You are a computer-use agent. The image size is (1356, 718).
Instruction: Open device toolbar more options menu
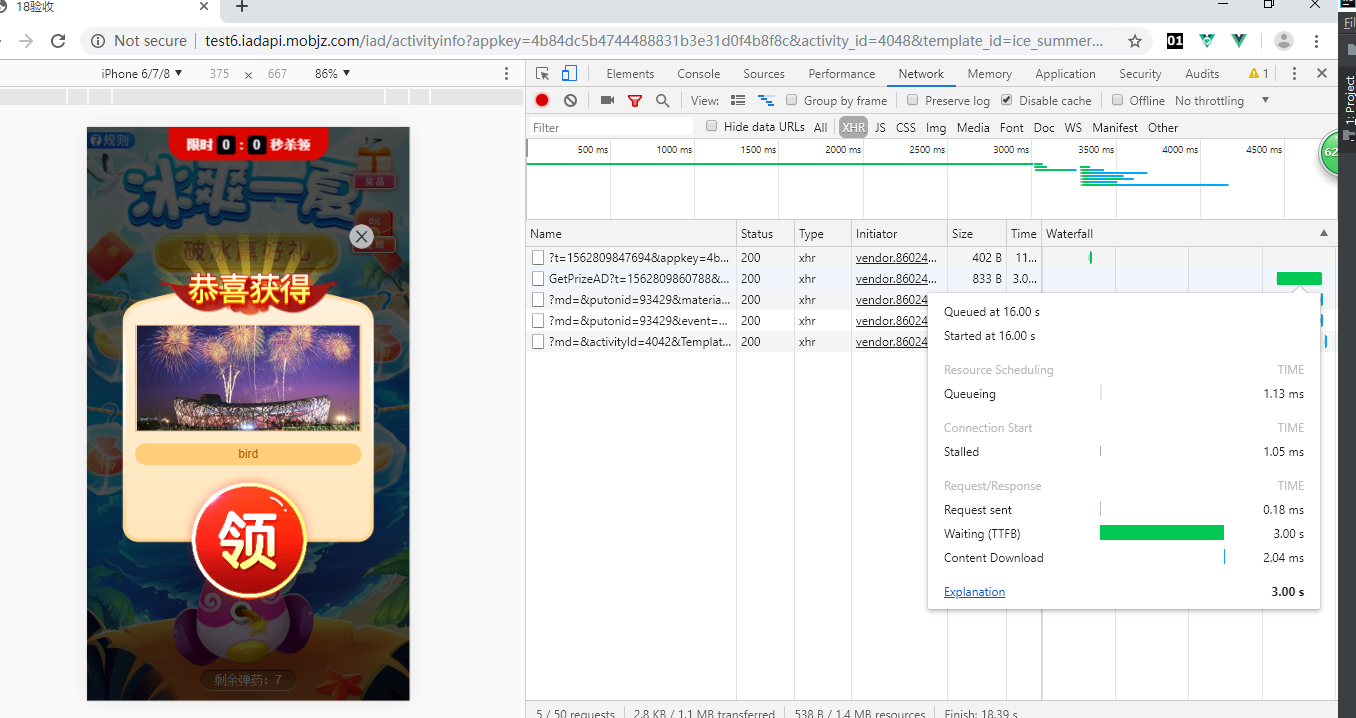[507, 74]
